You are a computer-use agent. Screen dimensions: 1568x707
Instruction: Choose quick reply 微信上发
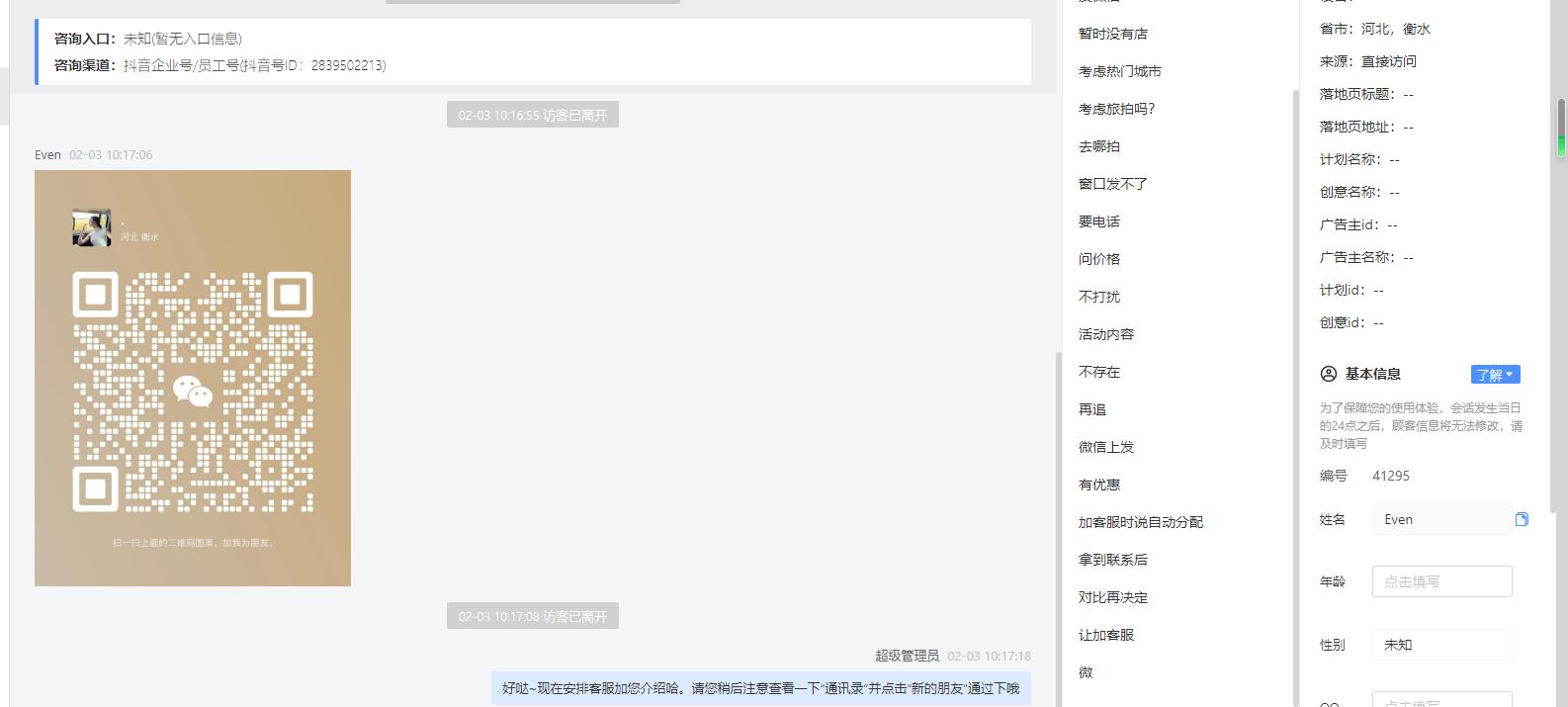coord(1106,447)
